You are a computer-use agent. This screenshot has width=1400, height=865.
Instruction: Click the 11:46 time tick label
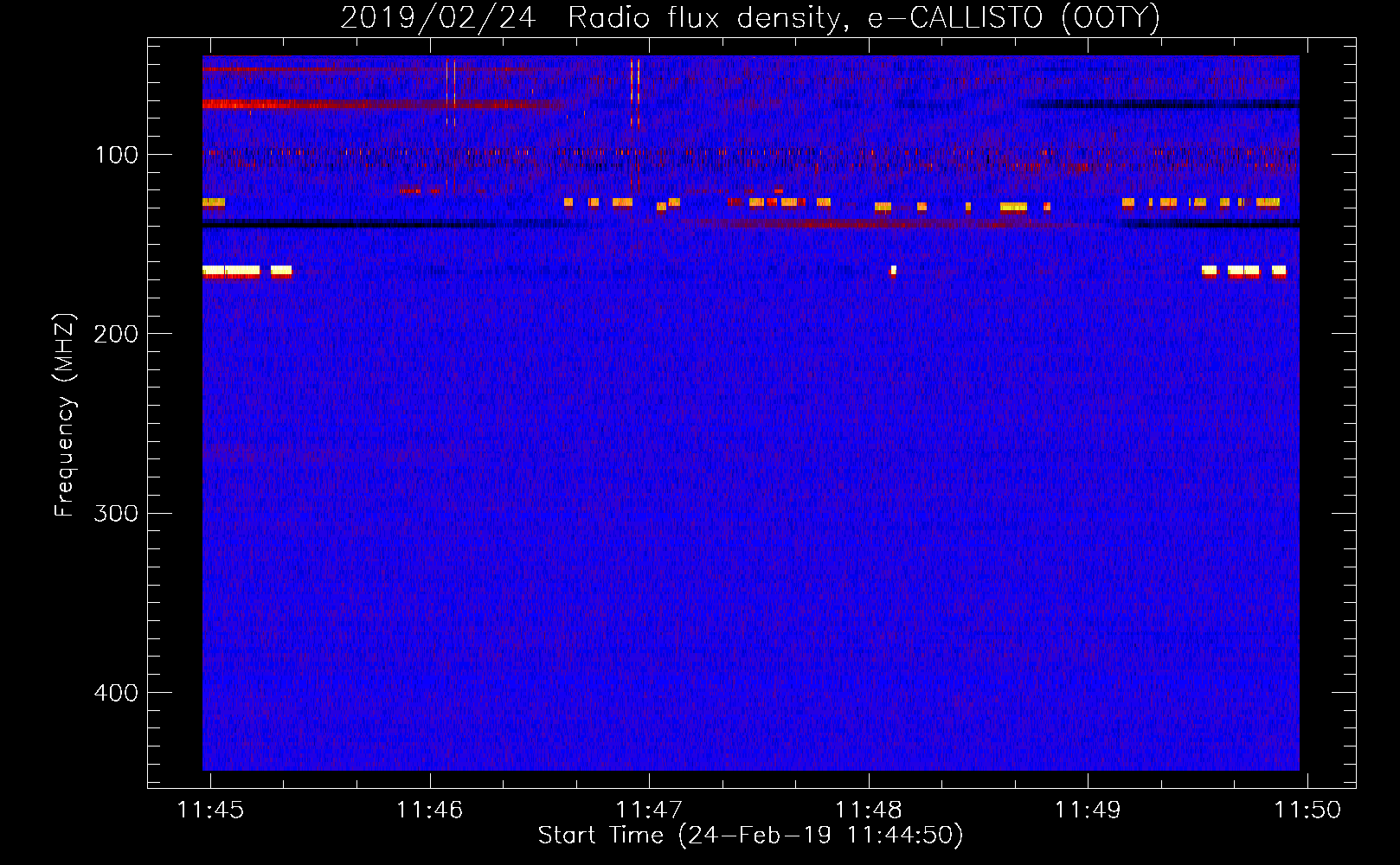pos(429,810)
